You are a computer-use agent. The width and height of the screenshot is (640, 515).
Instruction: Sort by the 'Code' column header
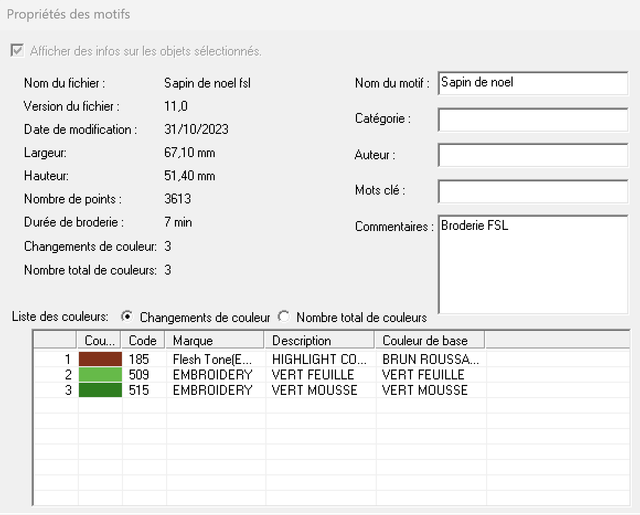click(144, 341)
